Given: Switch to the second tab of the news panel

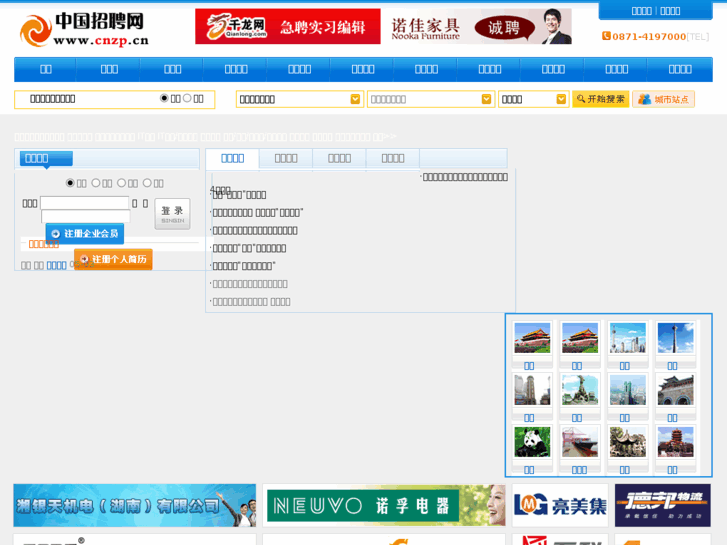Looking at the screenshot, I should (286, 159).
